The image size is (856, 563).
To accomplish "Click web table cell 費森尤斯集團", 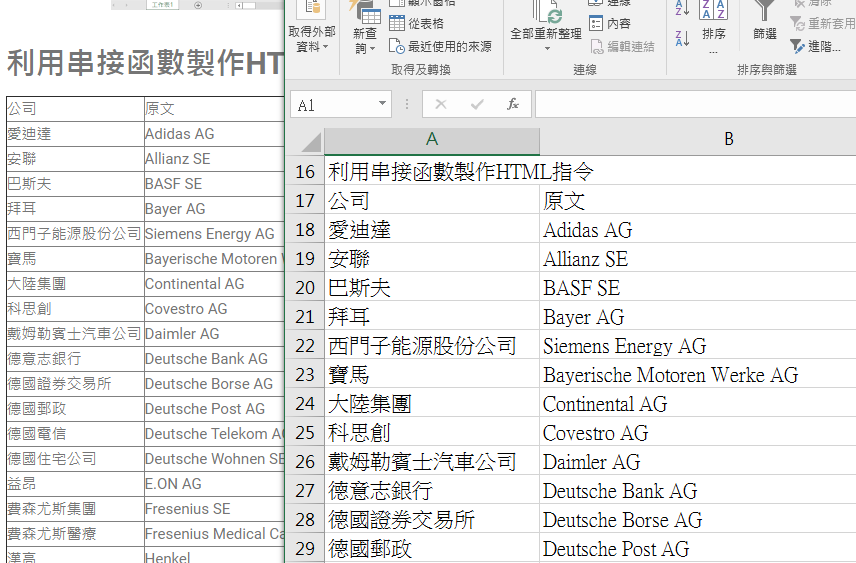I will (75, 509).
